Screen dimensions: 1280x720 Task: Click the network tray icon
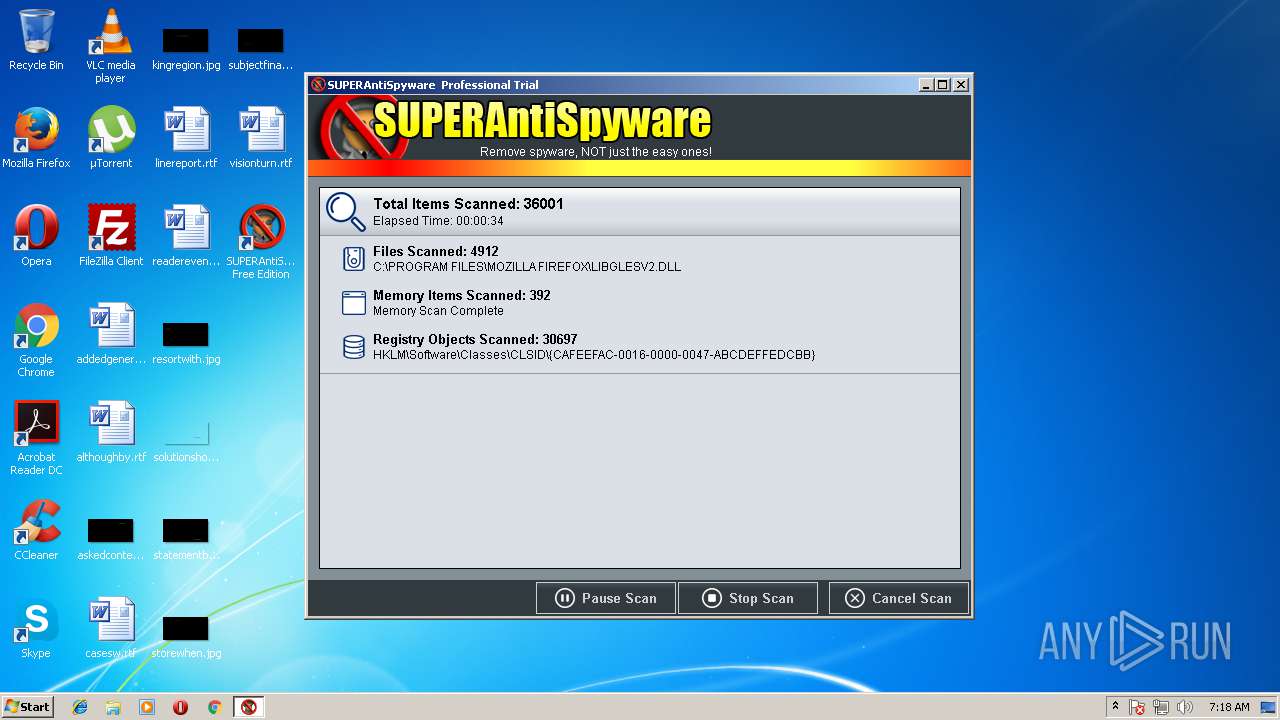point(1162,707)
